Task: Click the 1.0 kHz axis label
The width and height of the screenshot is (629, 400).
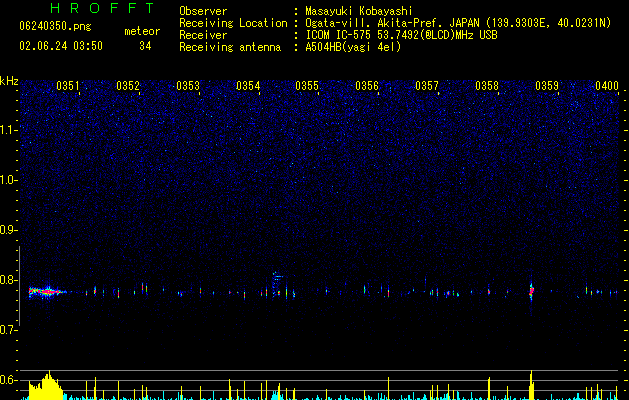Action: 9,180
